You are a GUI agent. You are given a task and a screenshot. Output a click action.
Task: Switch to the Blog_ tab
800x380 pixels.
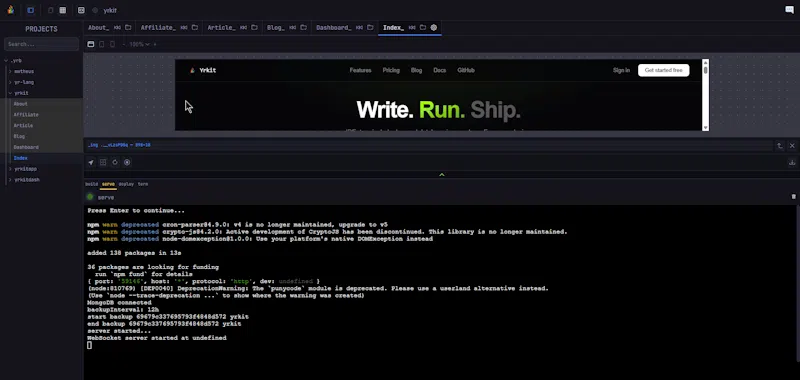tap(276, 28)
